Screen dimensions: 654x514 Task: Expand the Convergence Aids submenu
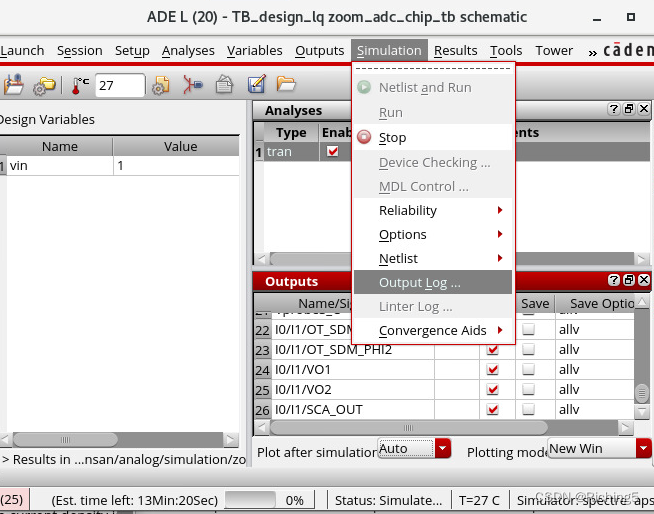[x=433, y=331]
